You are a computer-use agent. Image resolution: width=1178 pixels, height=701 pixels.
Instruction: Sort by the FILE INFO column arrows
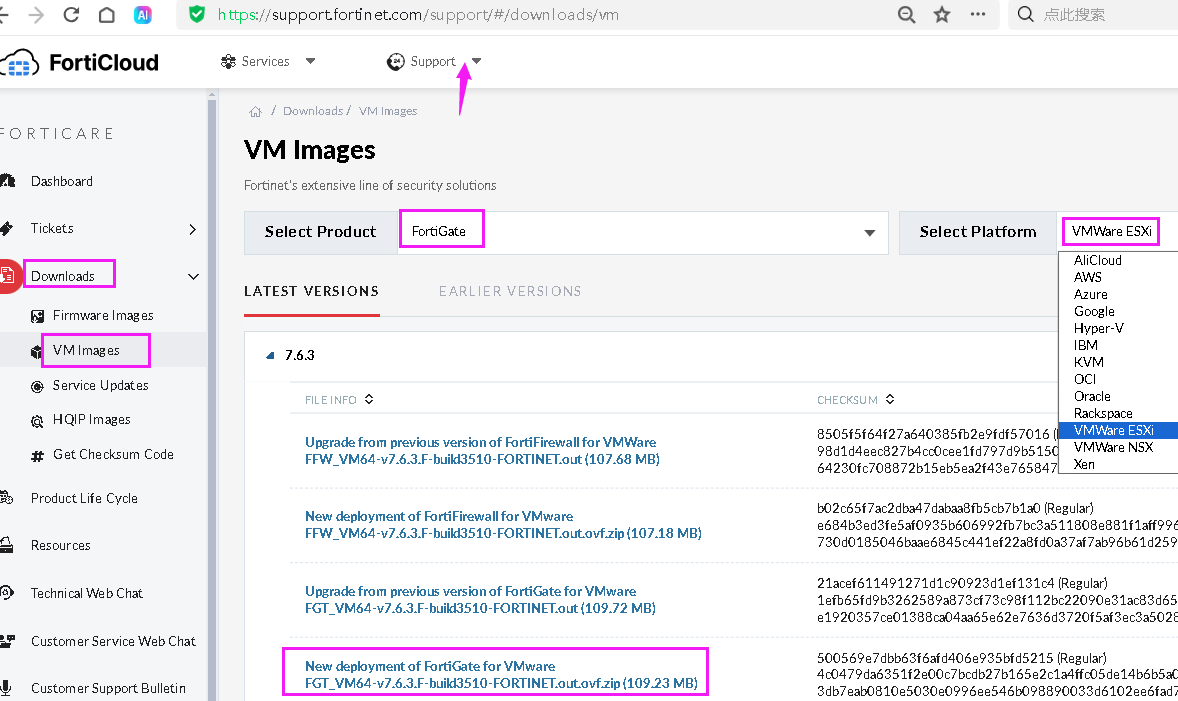pos(369,399)
